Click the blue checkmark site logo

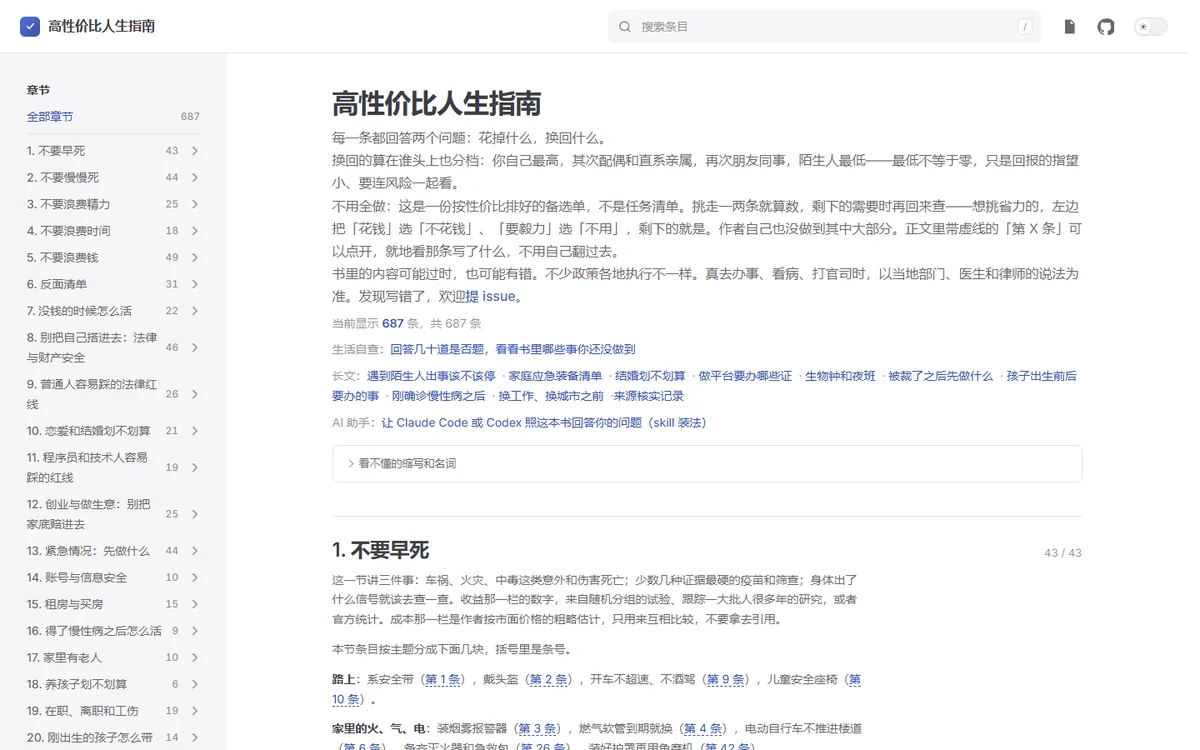(x=30, y=26)
